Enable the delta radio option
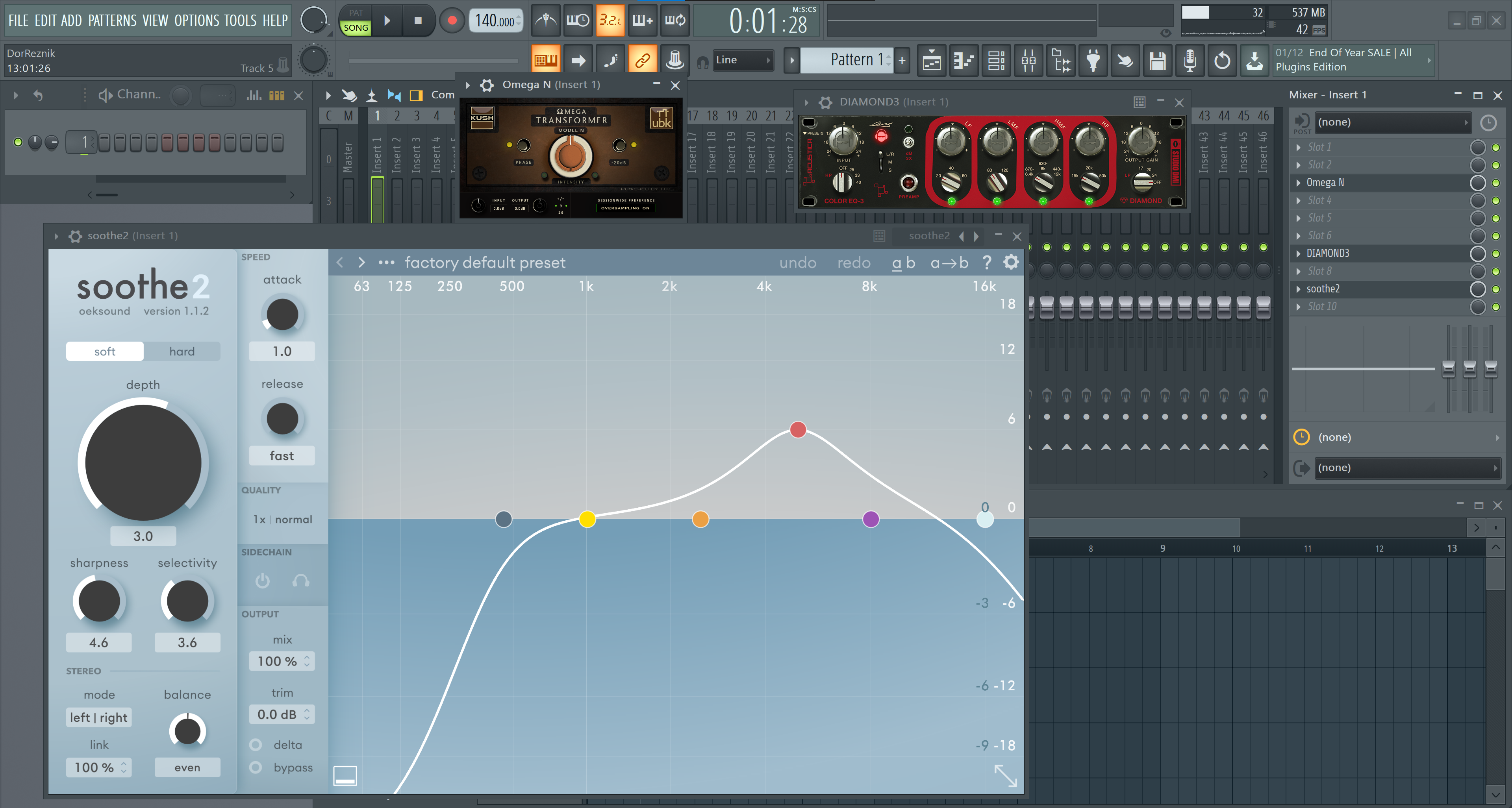Image resolution: width=1512 pixels, height=808 pixels. click(x=255, y=745)
